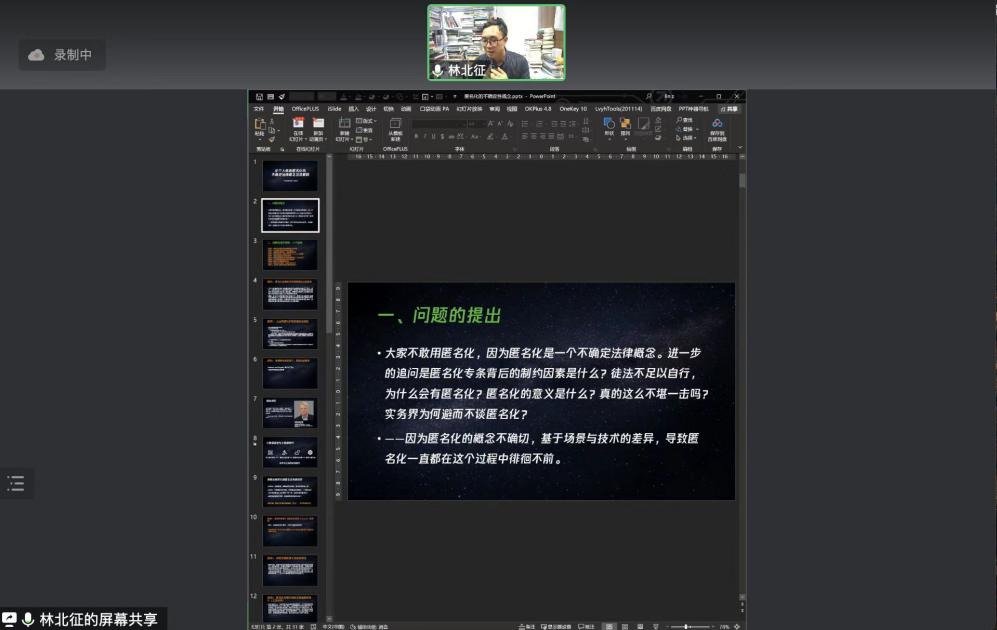Screen dimensions: 997x630
Task: Open the slide Layout dropdown
Action: tap(366, 121)
